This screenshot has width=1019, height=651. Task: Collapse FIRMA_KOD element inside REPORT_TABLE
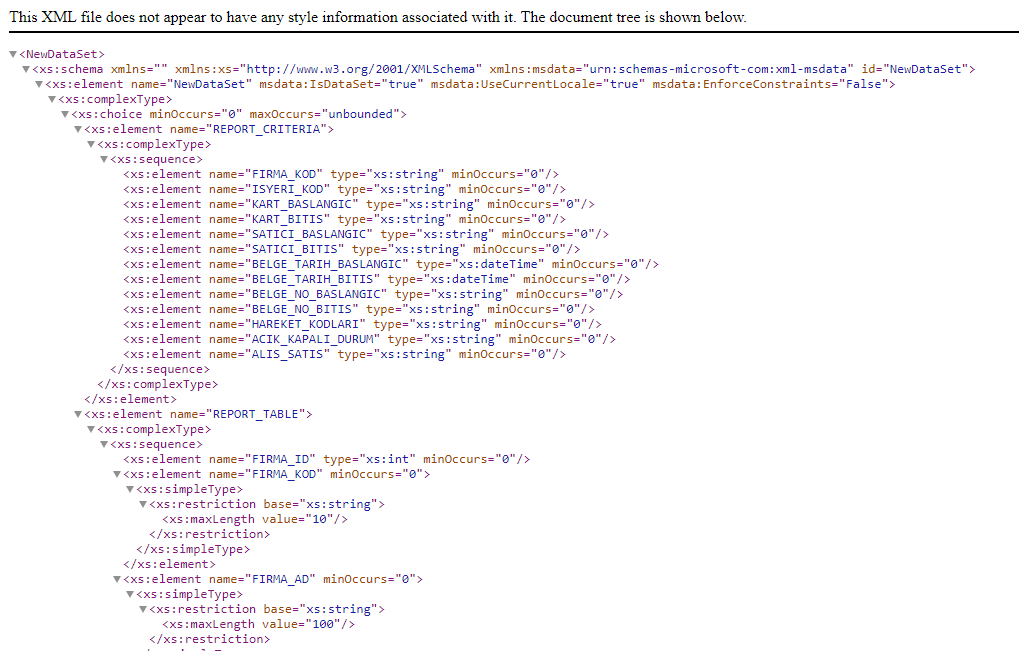click(117, 474)
